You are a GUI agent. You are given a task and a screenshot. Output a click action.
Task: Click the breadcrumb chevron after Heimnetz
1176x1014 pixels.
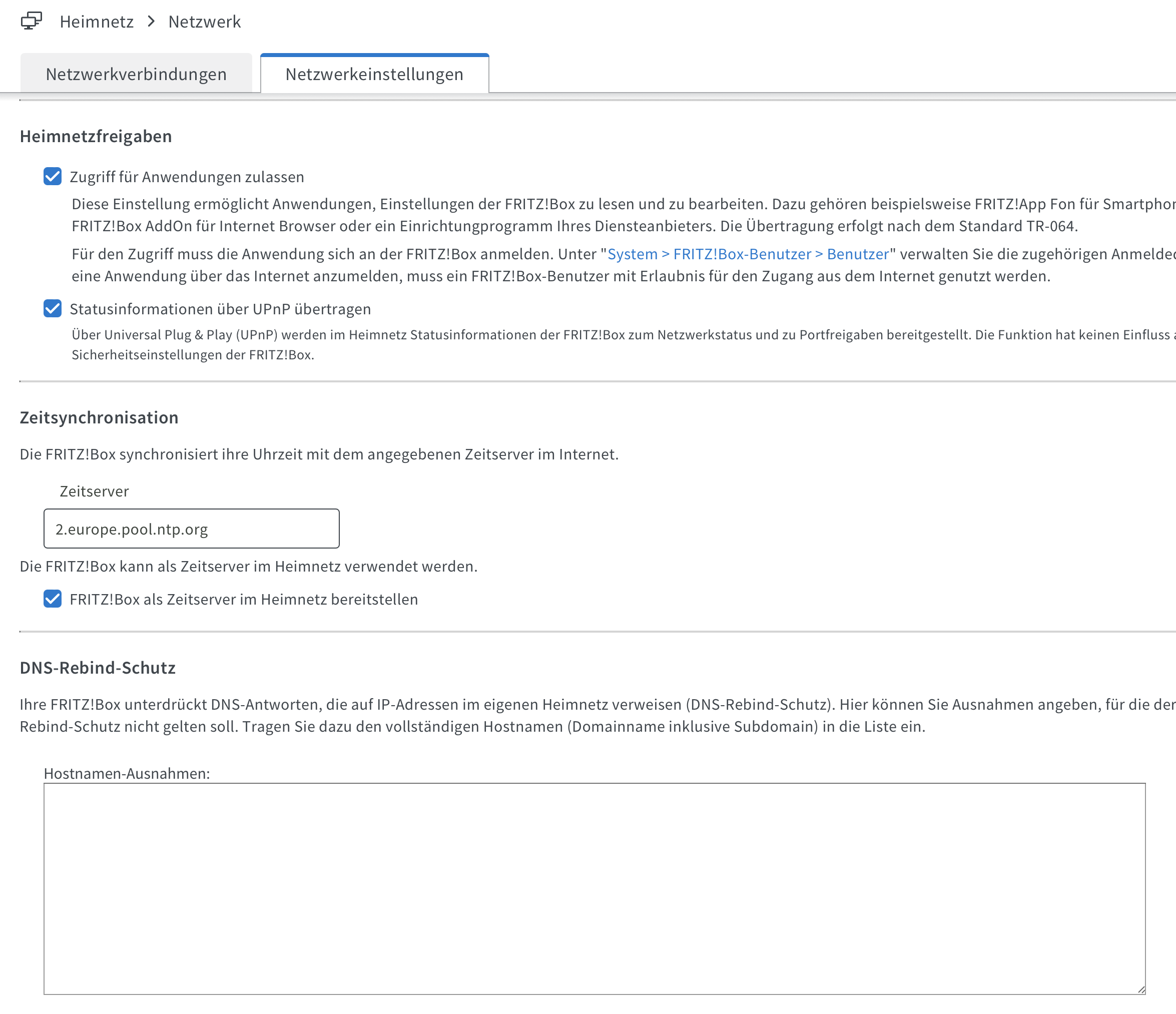[151, 22]
